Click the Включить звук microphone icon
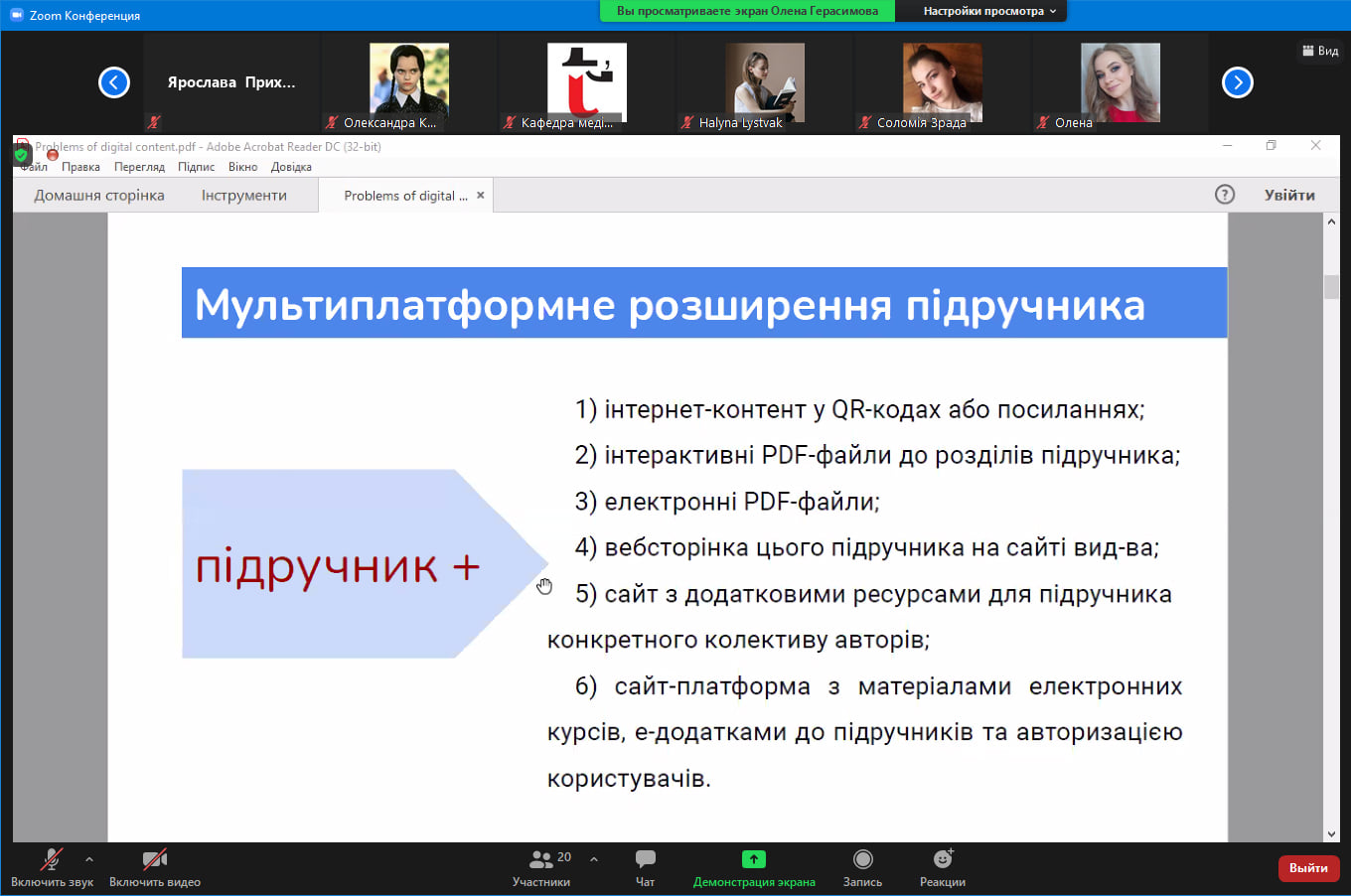 click(x=51, y=859)
